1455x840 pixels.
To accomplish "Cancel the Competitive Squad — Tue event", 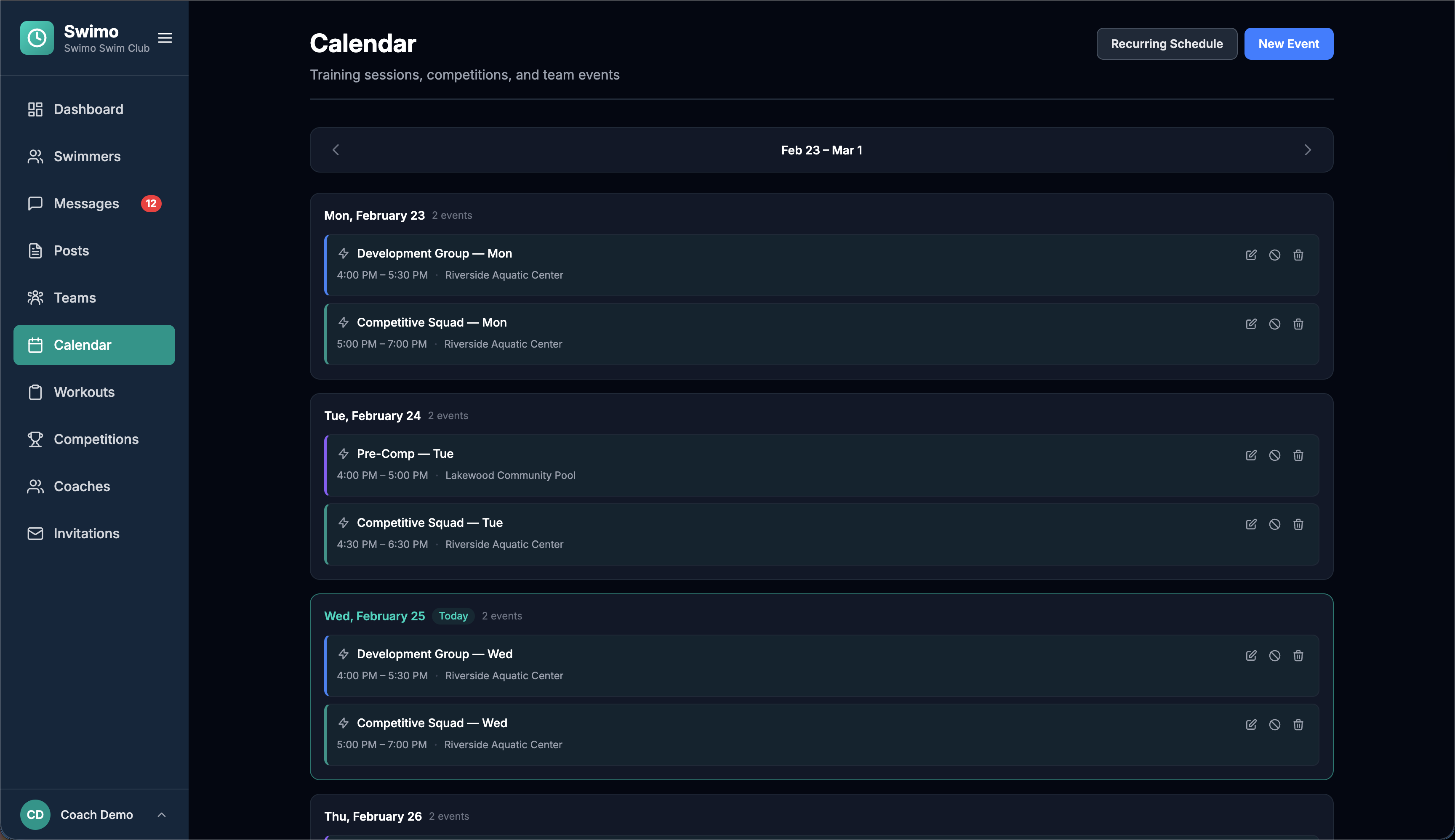I will pyautogui.click(x=1274, y=524).
